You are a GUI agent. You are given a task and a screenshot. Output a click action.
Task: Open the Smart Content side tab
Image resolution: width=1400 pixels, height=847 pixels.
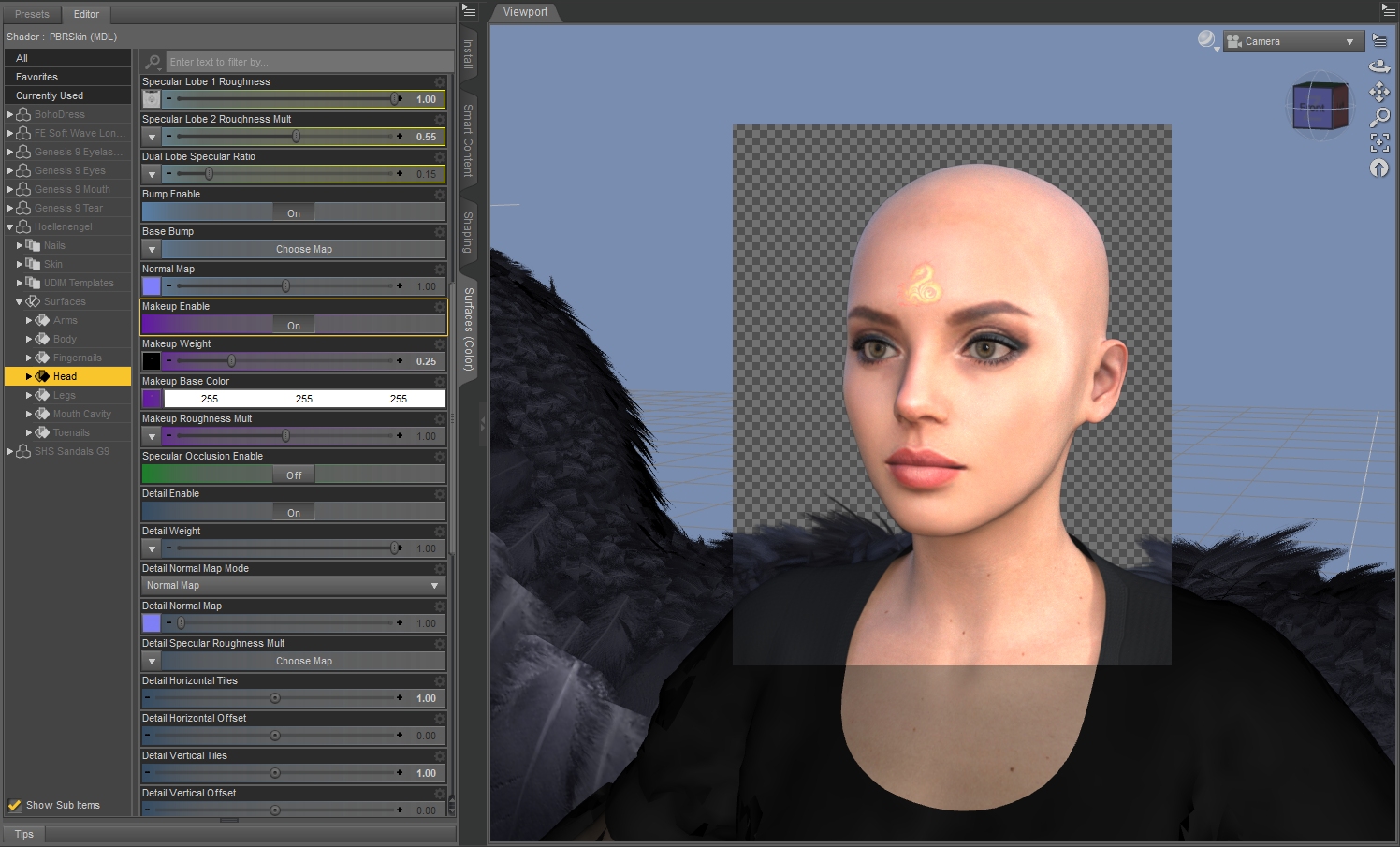tap(469, 140)
